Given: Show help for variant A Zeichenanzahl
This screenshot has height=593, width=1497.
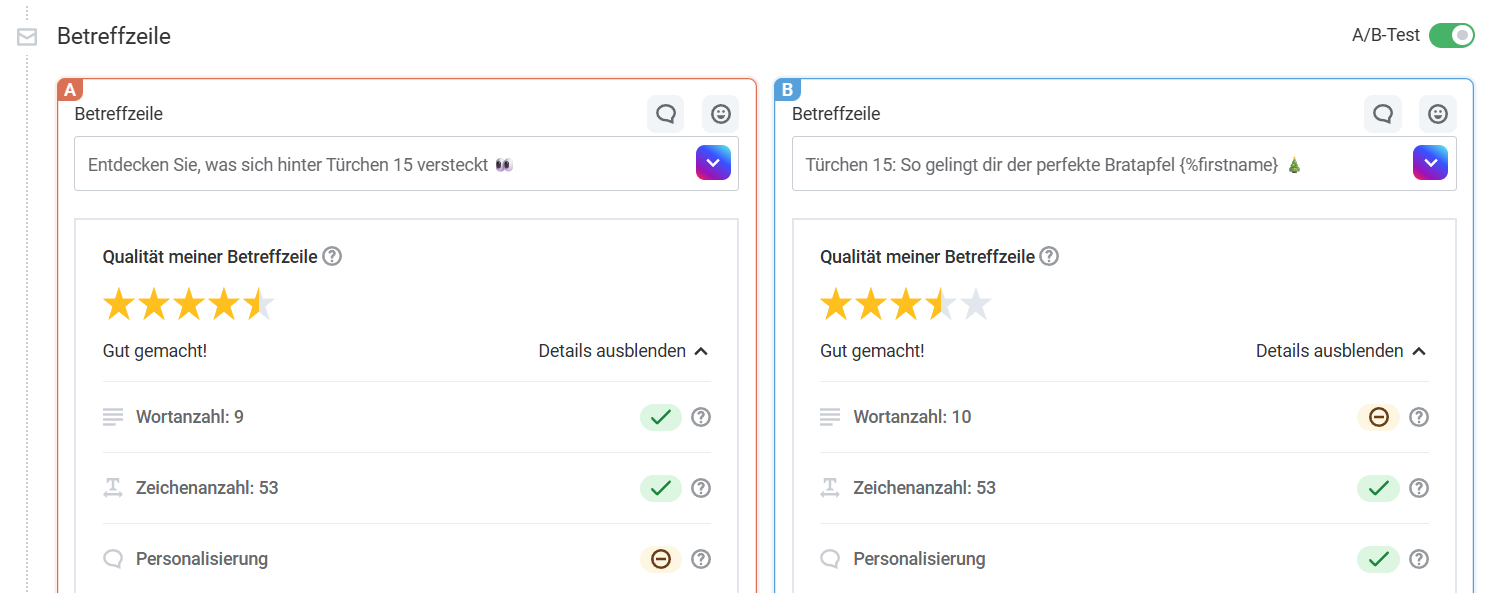Looking at the screenshot, I should [701, 488].
